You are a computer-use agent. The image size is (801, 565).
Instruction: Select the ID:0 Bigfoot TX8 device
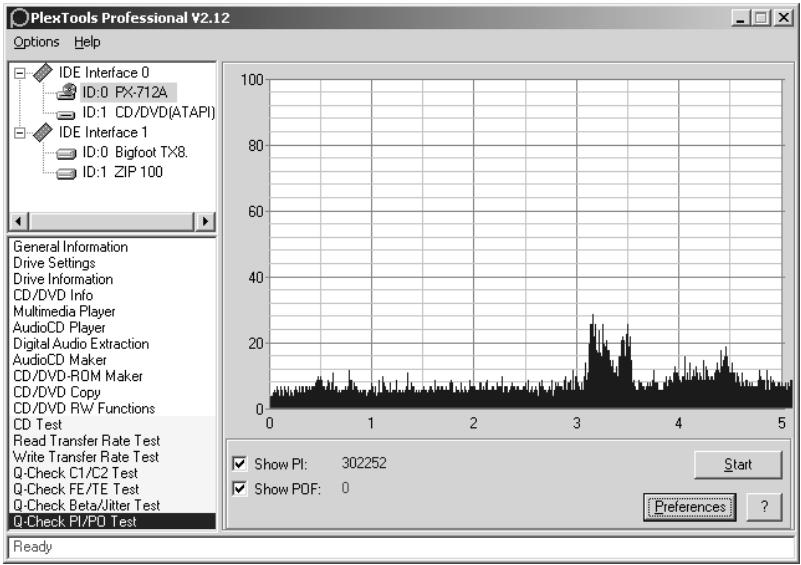[x=135, y=152]
